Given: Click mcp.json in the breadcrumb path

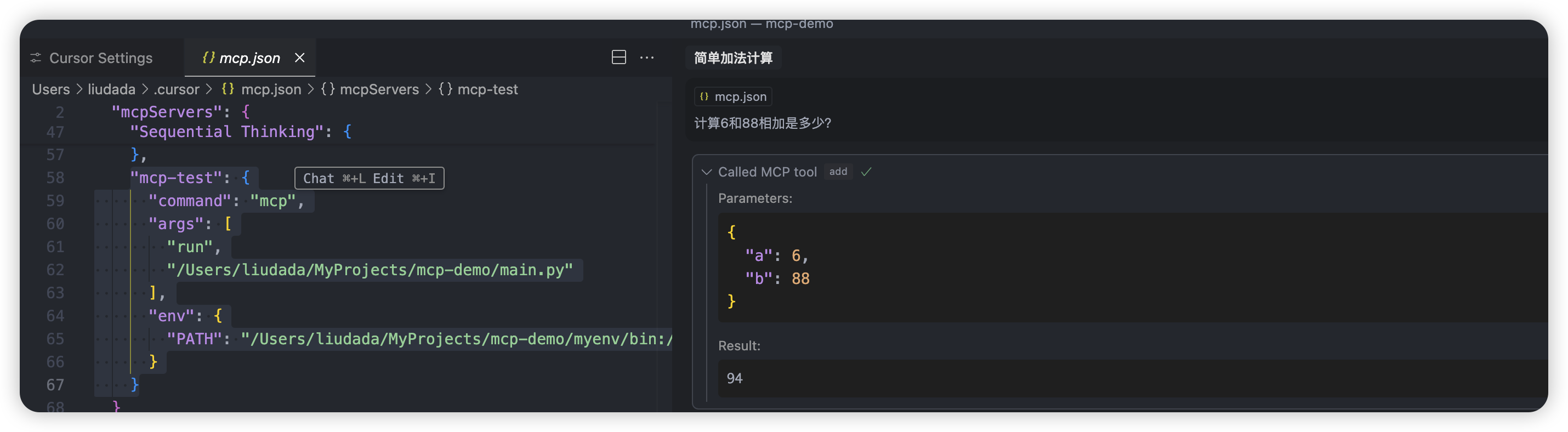Looking at the screenshot, I should coord(271,89).
